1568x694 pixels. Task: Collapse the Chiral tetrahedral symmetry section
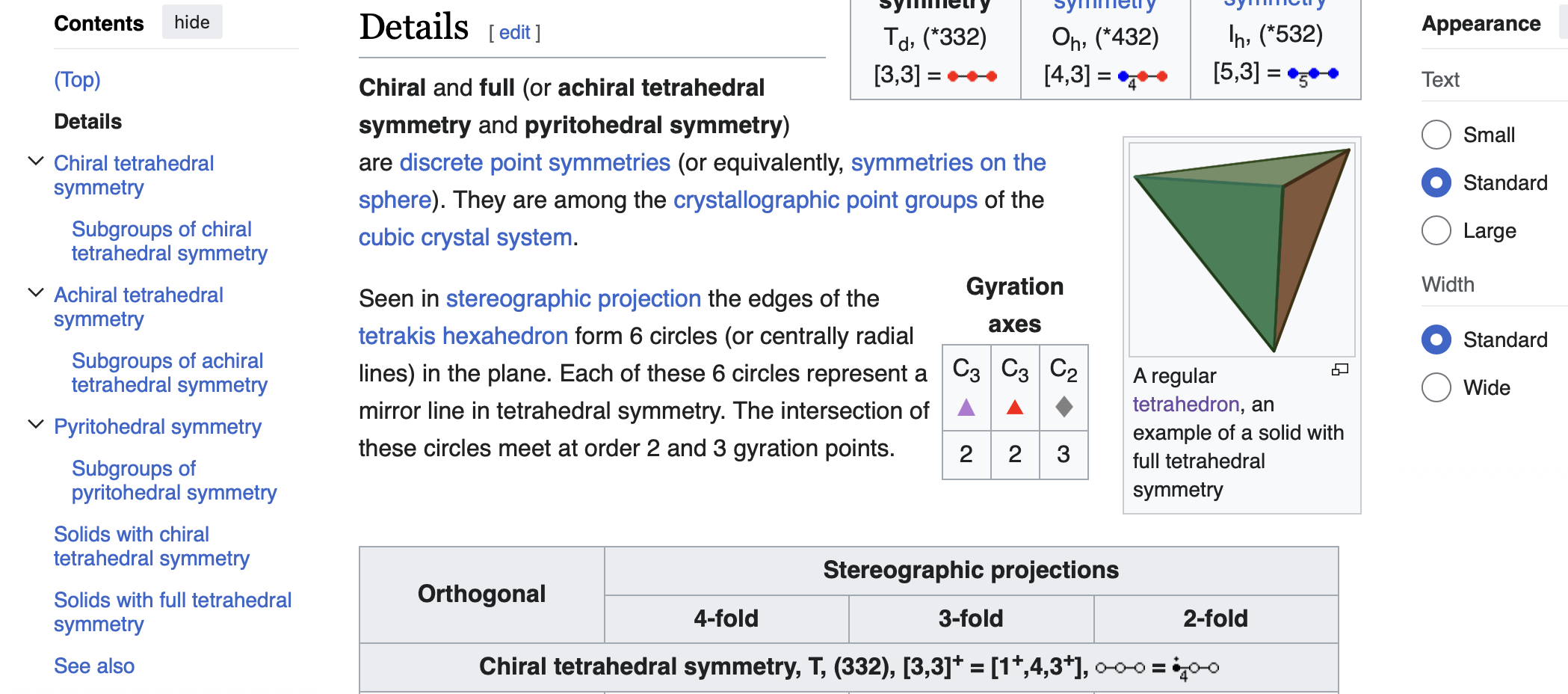(35, 162)
